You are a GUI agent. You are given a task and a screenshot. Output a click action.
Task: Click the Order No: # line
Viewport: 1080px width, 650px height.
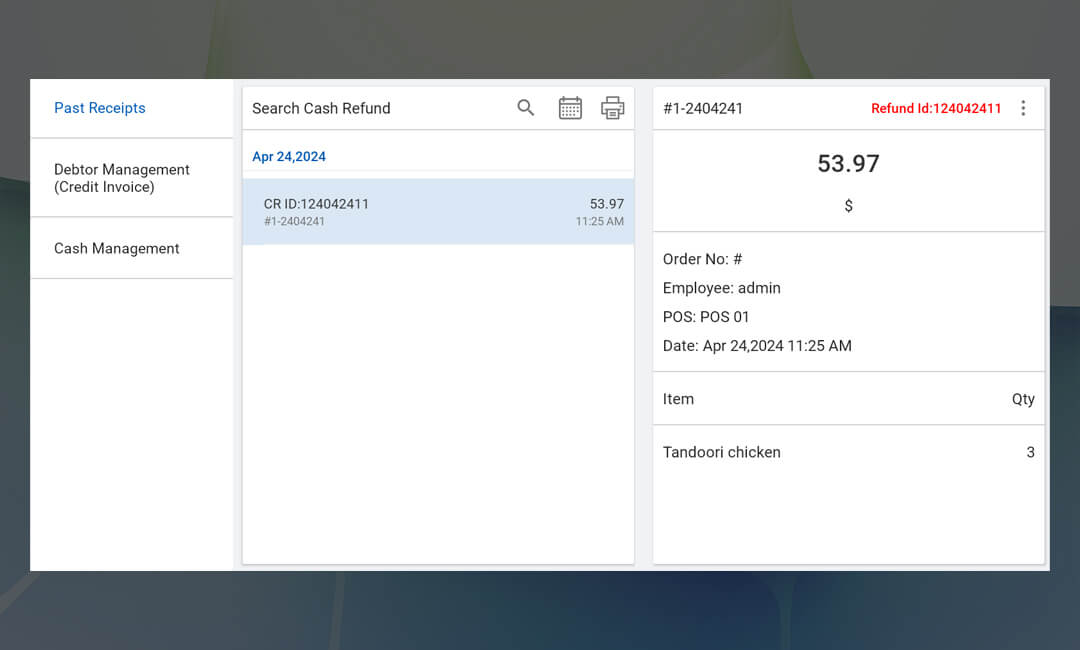[702, 259]
